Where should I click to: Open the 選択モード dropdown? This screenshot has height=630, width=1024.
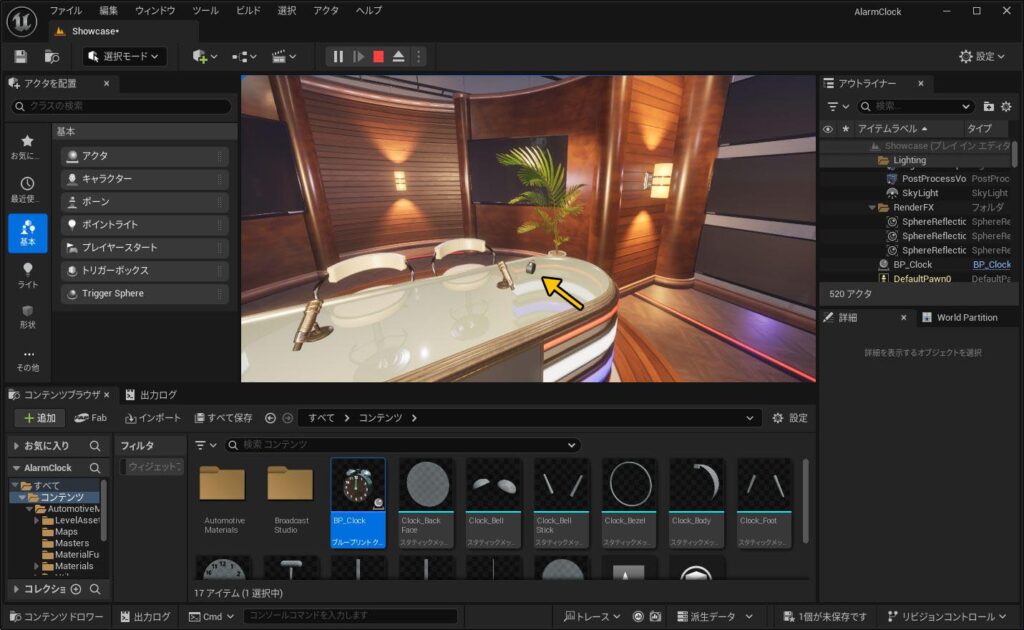[124, 57]
